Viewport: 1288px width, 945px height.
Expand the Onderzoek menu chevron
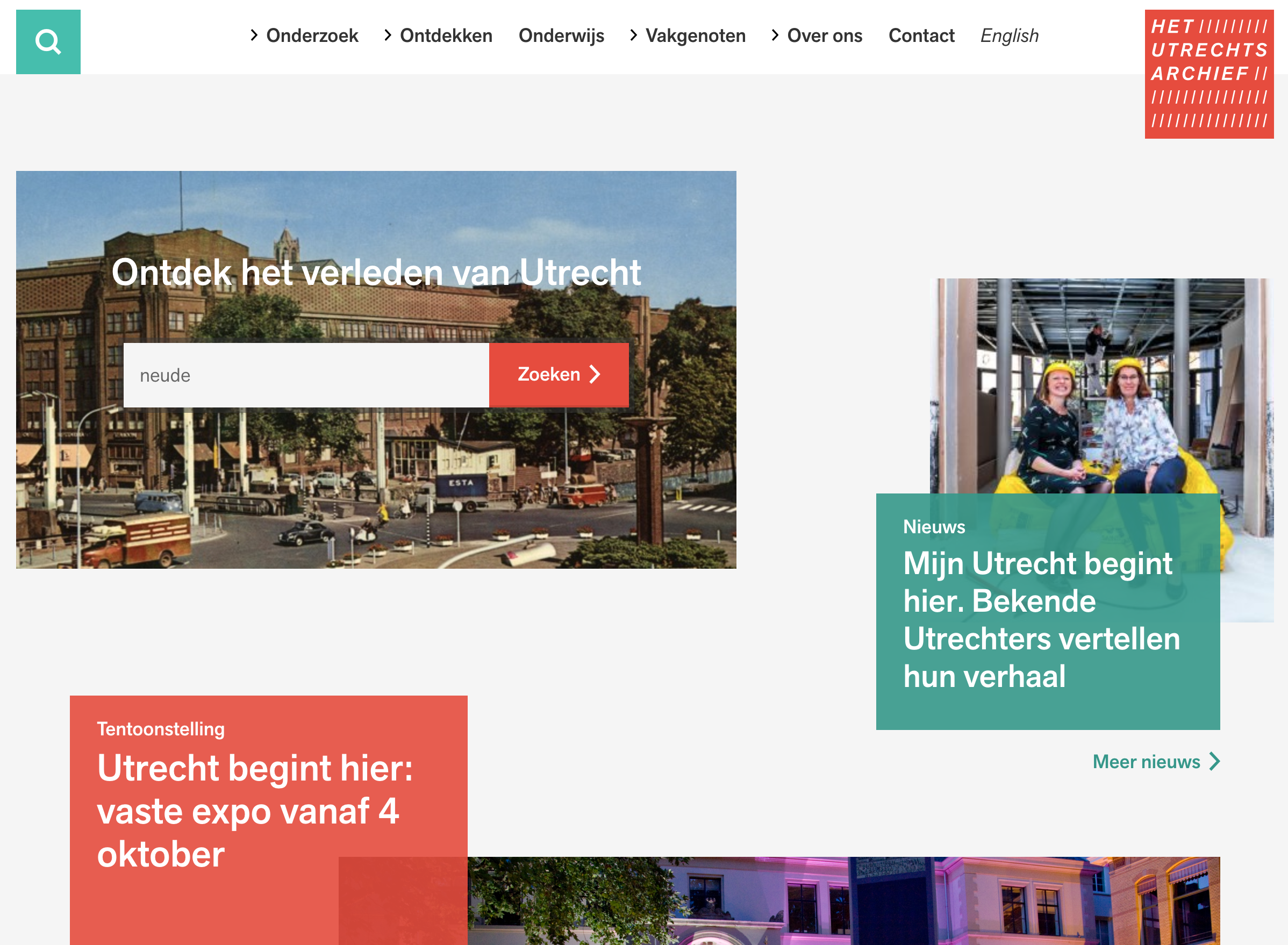tap(254, 35)
